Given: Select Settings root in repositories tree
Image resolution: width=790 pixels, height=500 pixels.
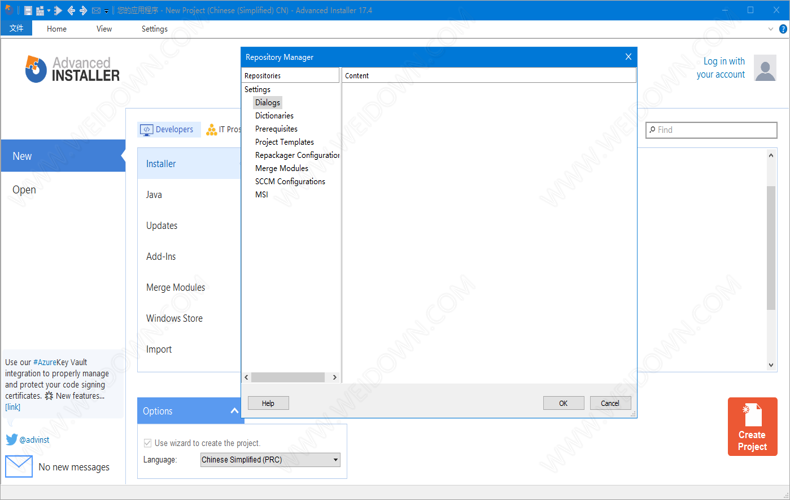Looking at the screenshot, I should tap(257, 89).
